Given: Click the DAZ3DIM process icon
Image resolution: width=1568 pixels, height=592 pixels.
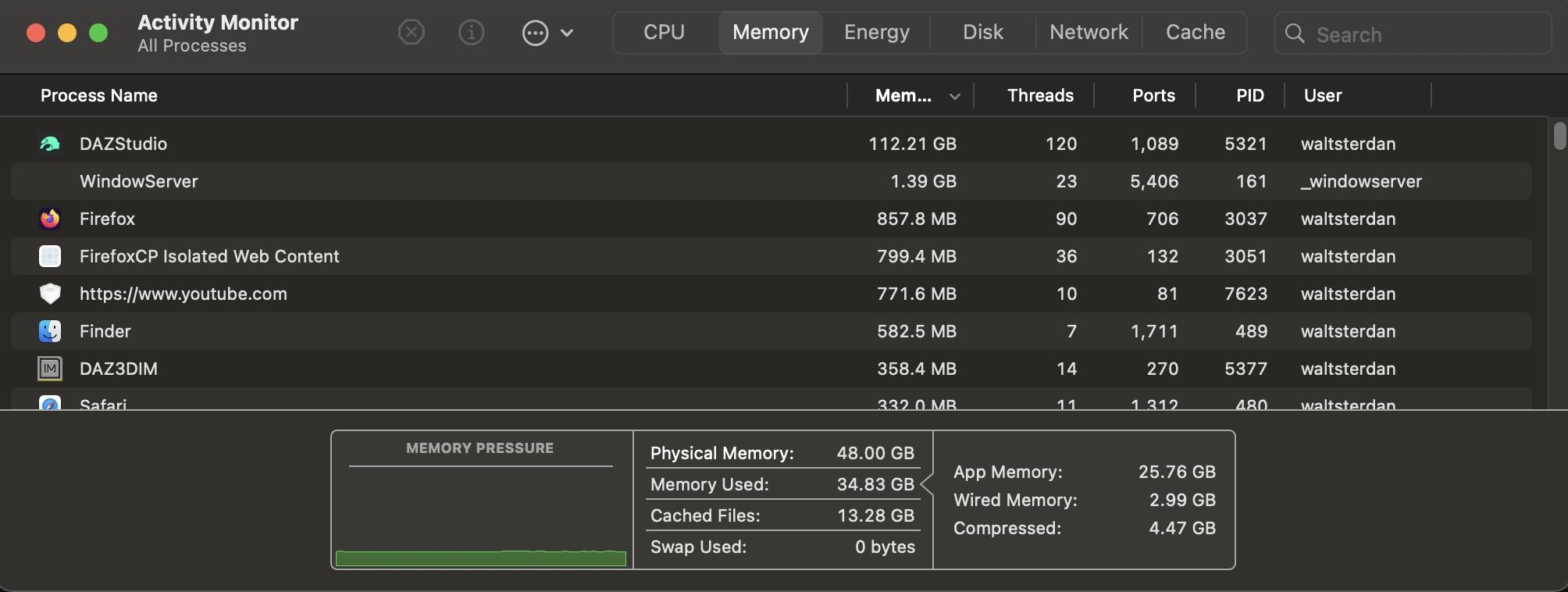Looking at the screenshot, I should pyautogui.click(x=50, y=369).
